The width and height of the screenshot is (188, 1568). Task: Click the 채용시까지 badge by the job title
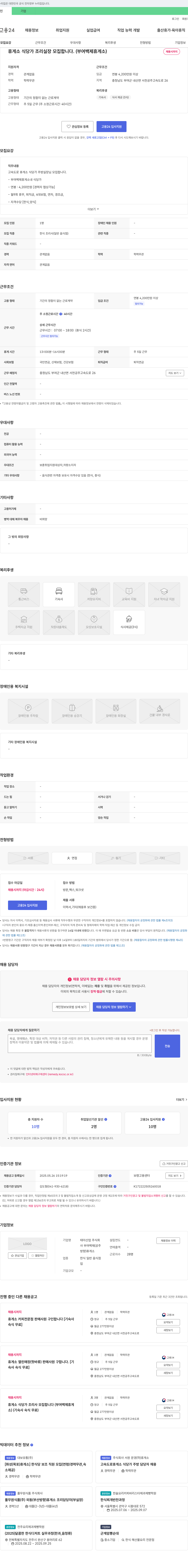coord(172,52)
